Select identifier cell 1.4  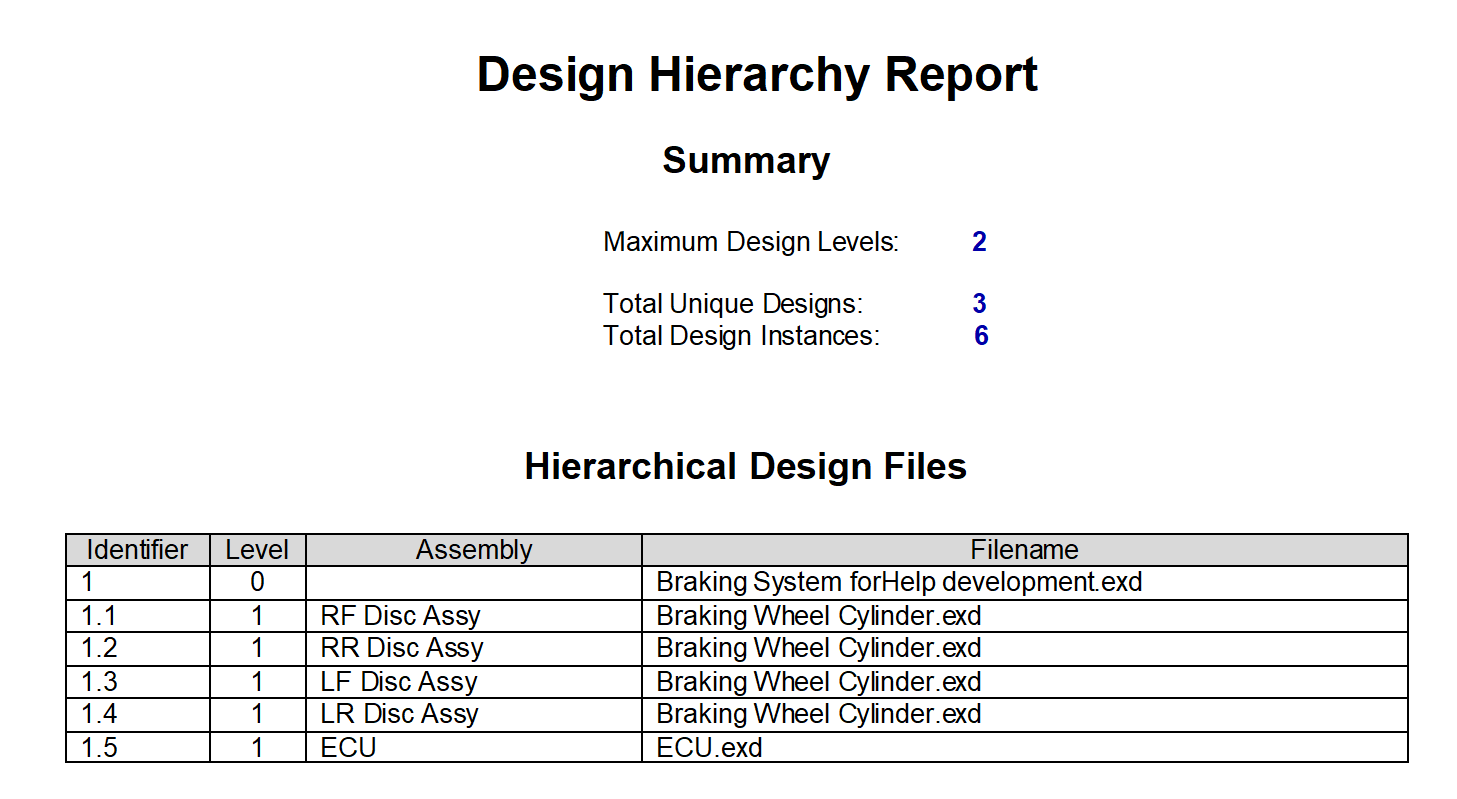click(x=138, y=715)
